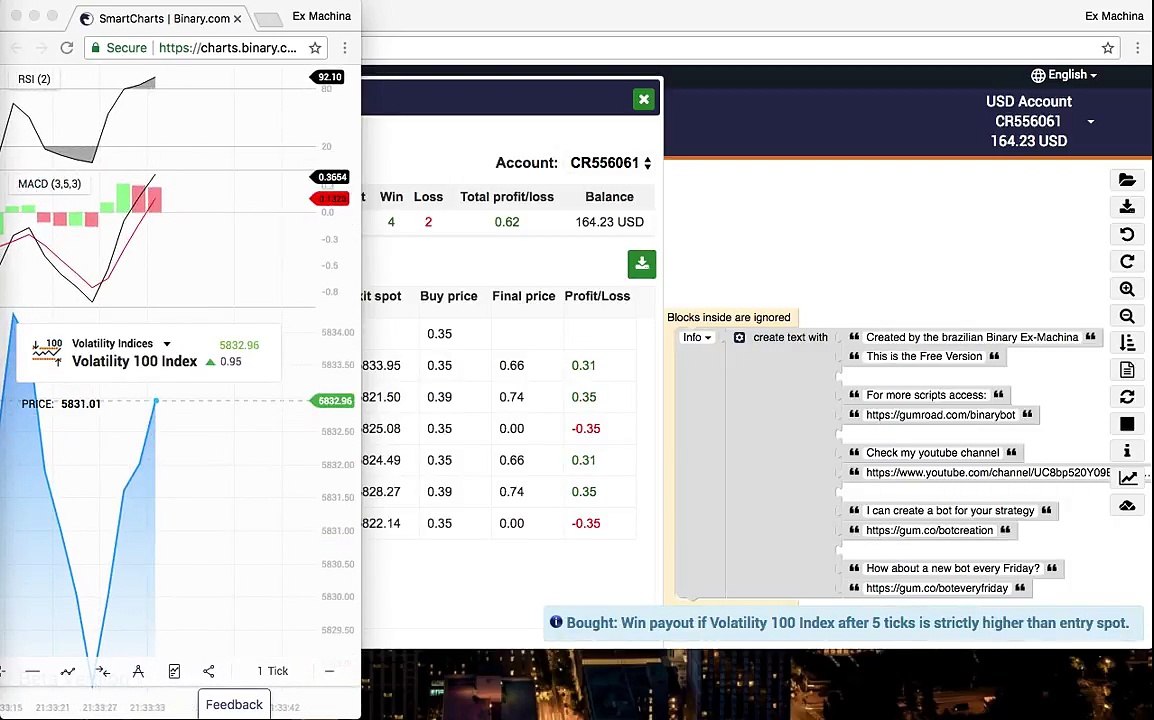This screenshot has width=1154, height=720.
Task: Undo the last block change
Action: point(1127,234)
